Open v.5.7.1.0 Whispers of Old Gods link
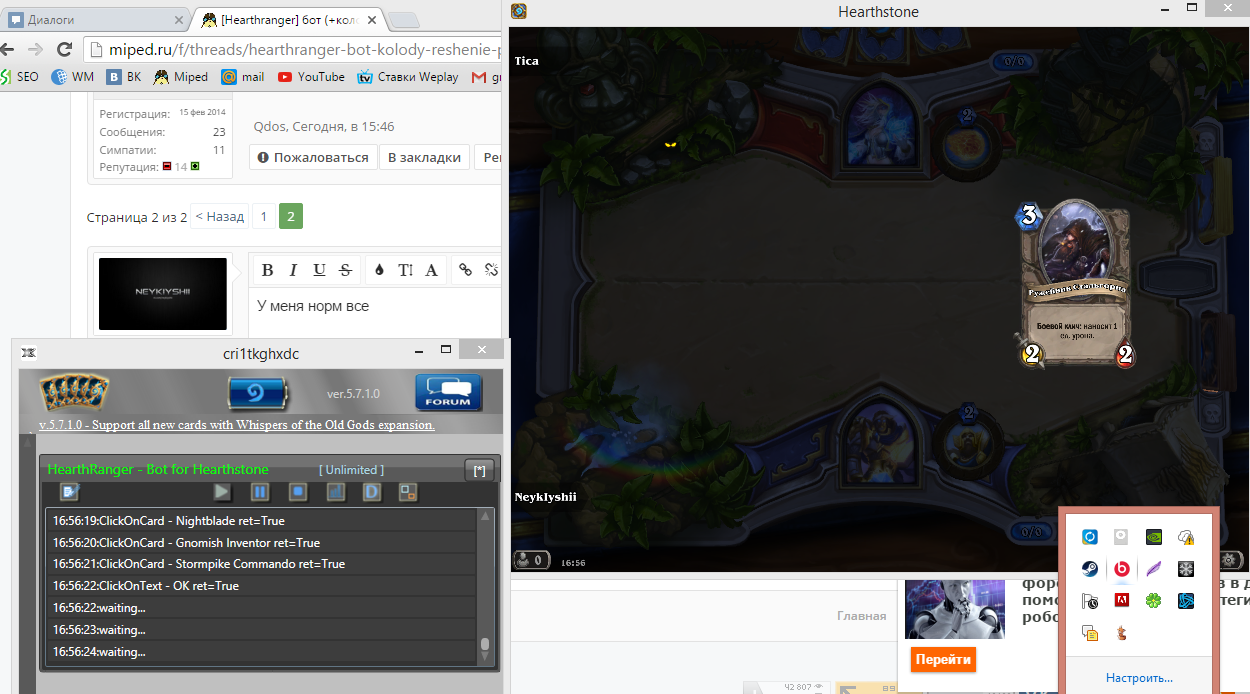Viewport: 1250px width, 694px height. click(x=237, y=425)
